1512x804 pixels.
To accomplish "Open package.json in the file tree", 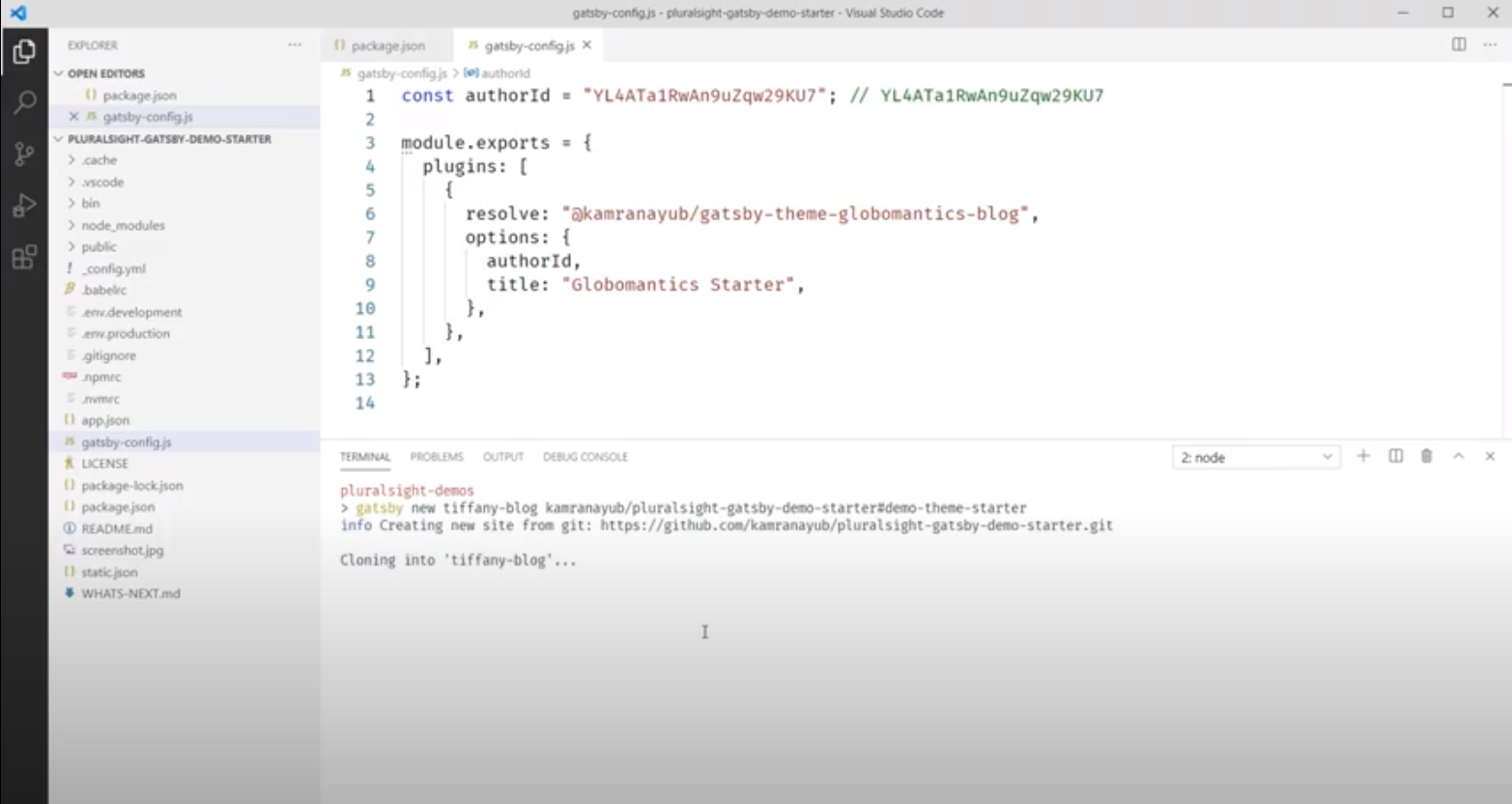I will 118,506.
